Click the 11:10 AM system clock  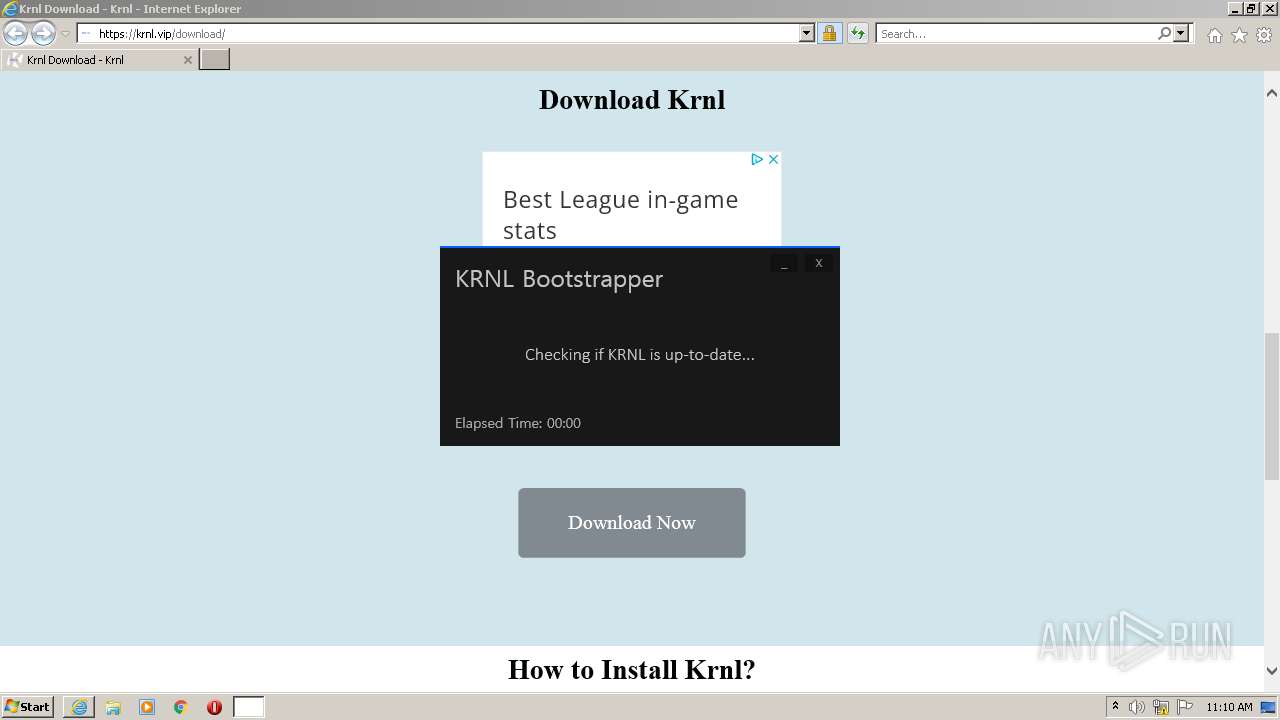[x=1229, y=707]
